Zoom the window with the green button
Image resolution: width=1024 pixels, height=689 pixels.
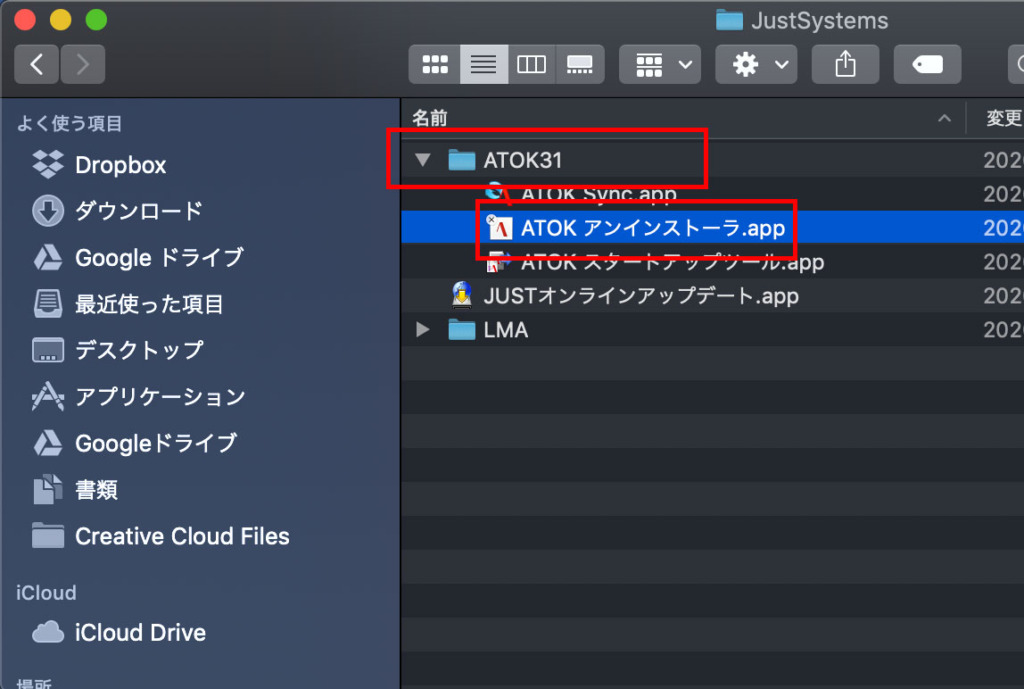pyautogui.click(x=96, y=20)
